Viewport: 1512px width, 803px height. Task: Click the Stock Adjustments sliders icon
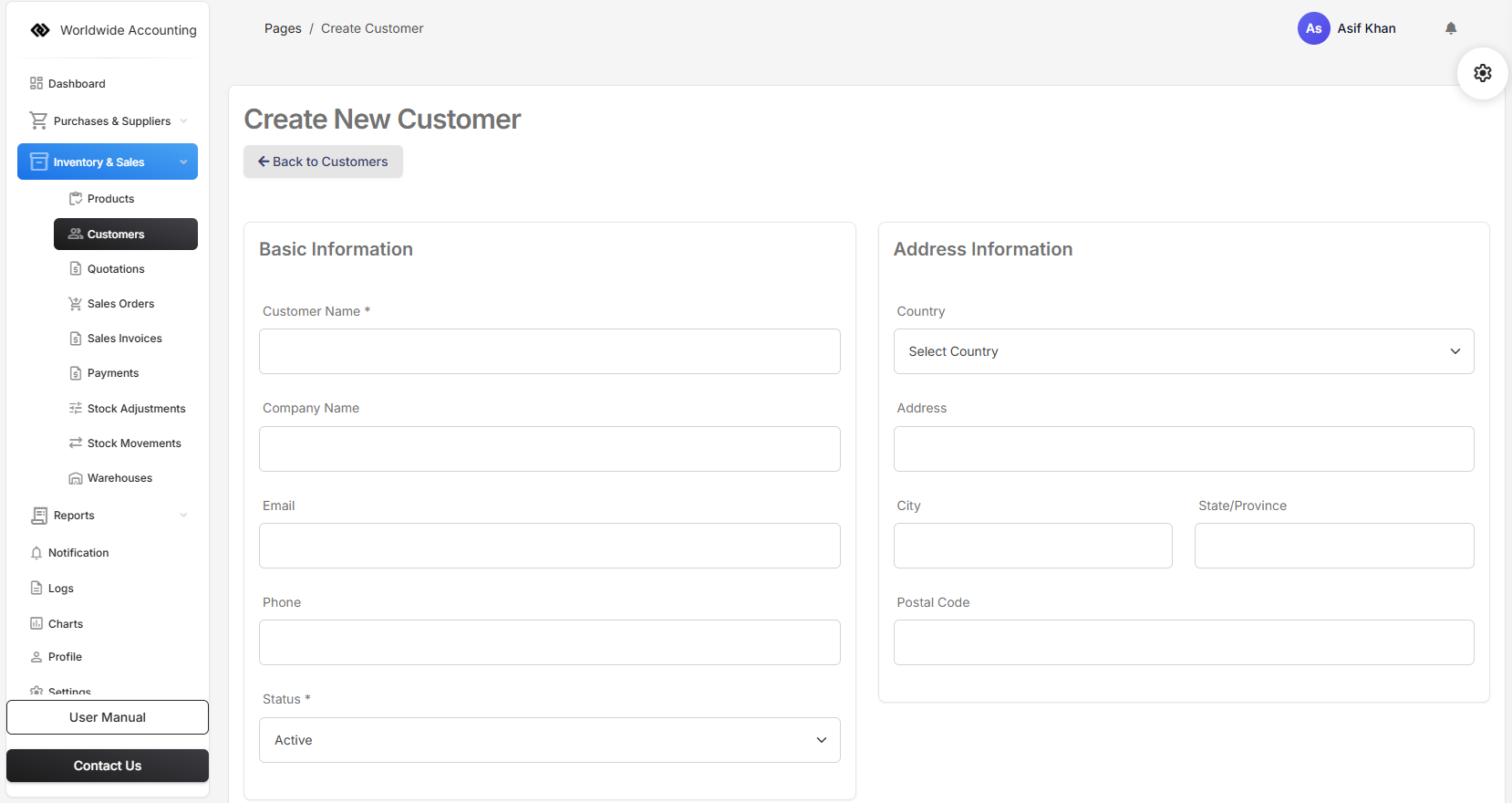76,408
